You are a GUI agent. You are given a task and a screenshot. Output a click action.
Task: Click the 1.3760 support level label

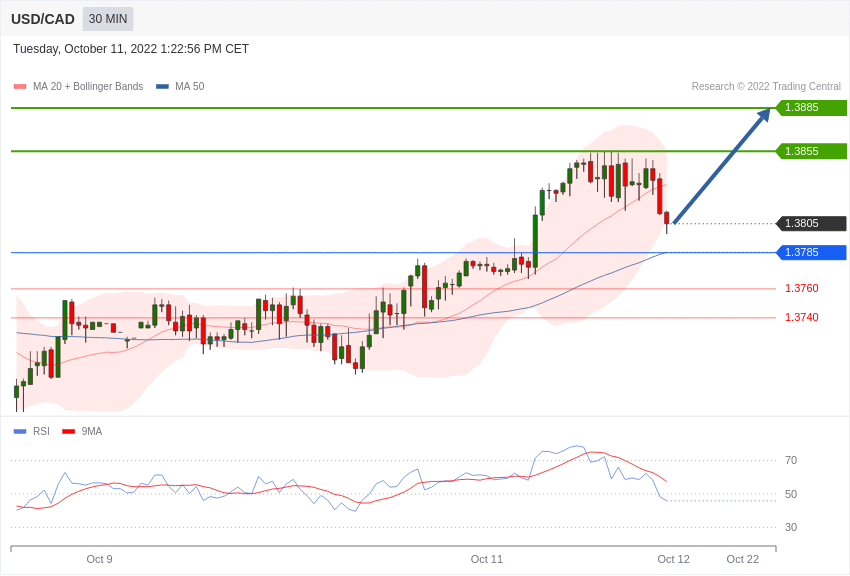[801, 288]
